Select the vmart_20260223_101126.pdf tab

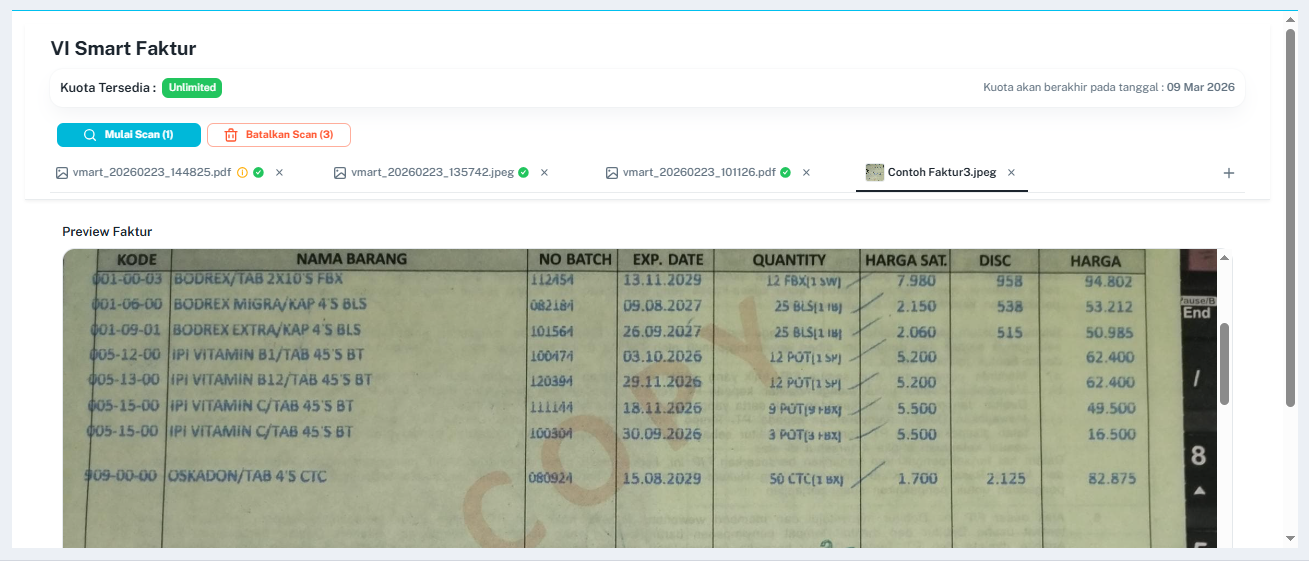coord(698,173)
